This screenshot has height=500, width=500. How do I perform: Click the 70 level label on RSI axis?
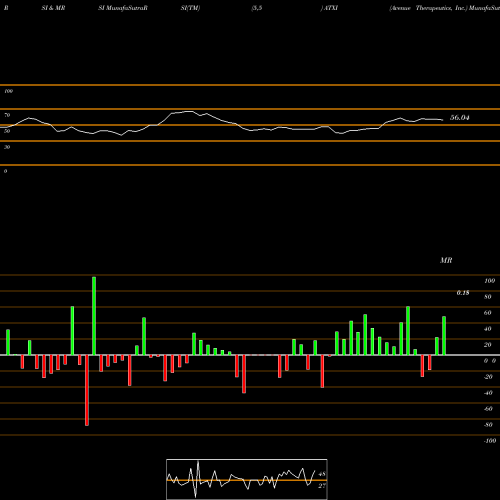(7, 115)
